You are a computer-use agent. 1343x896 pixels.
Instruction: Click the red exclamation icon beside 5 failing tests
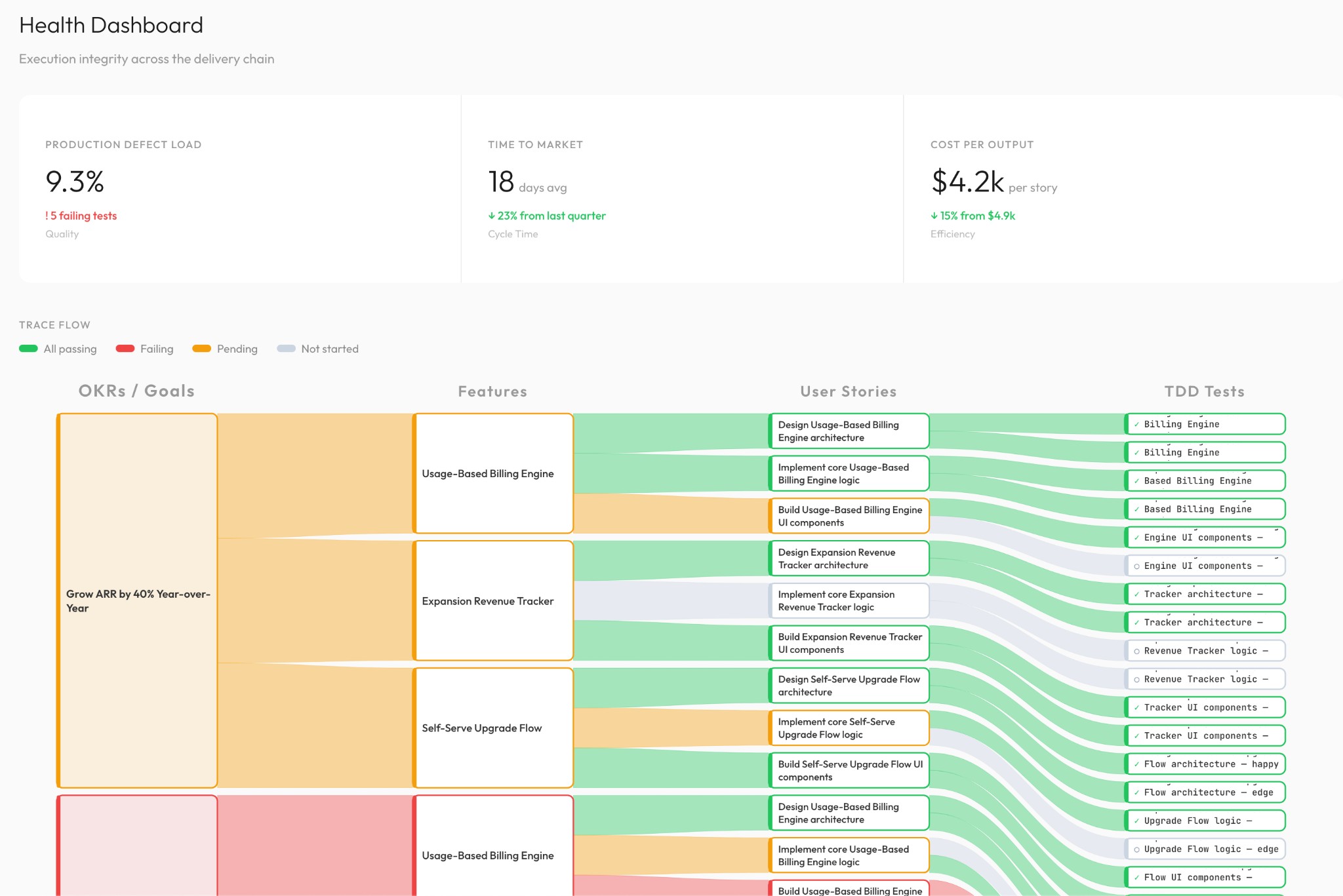click(x=47, y=216)
